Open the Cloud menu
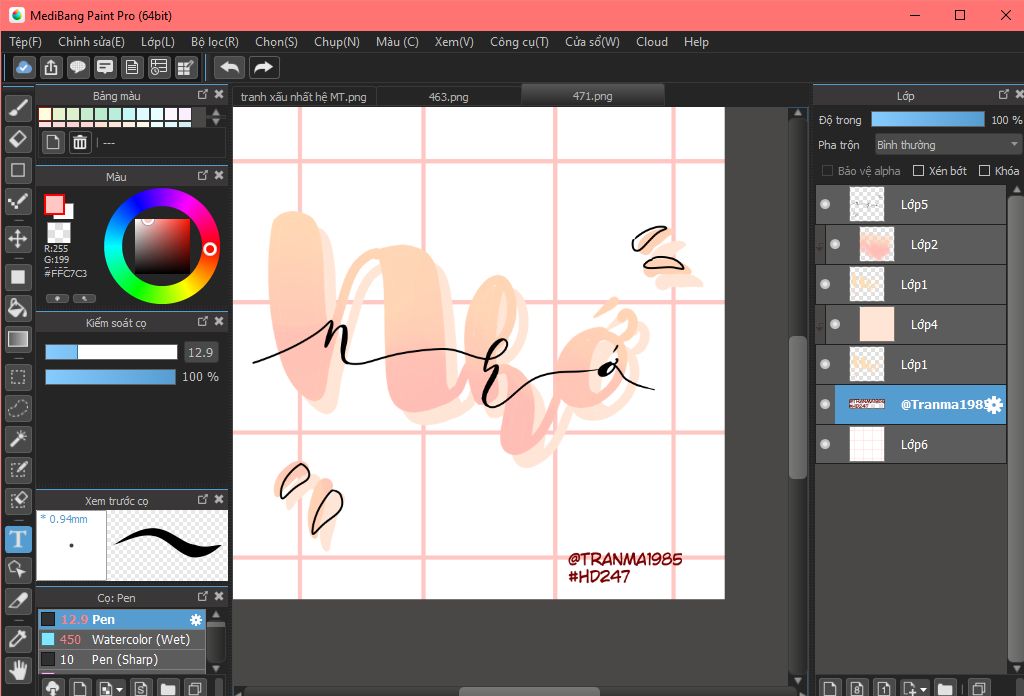This screenshot has width=1024, height=696. [652, 42]
